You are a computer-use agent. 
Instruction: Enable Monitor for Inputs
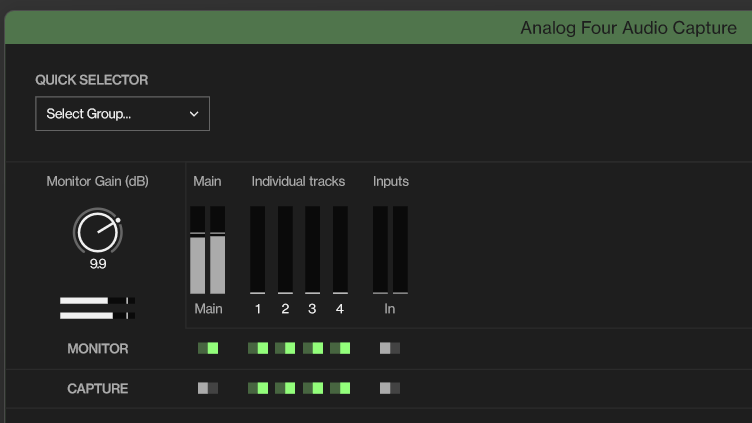coord(390,348)
